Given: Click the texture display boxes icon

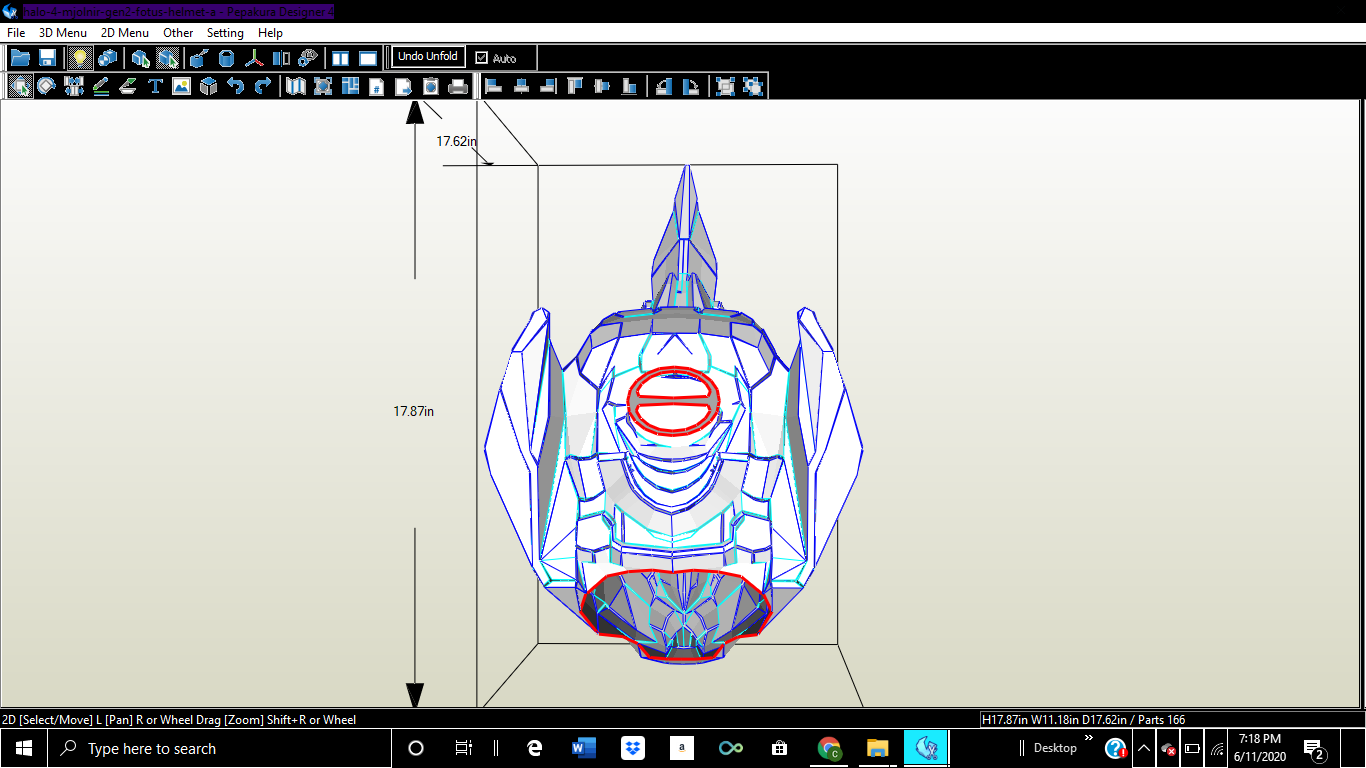Looking at the screenshot, I should (107, 58).
